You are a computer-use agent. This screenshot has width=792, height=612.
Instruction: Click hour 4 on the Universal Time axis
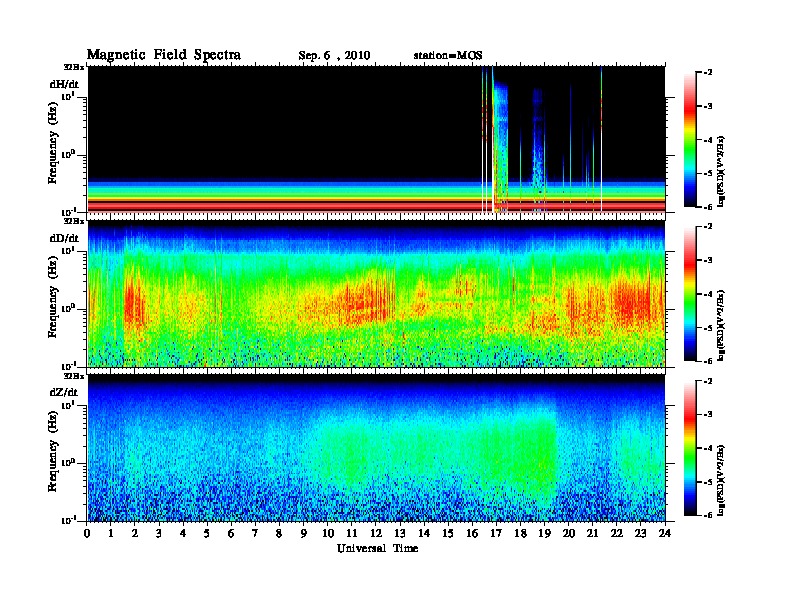[x=183, y=533]
